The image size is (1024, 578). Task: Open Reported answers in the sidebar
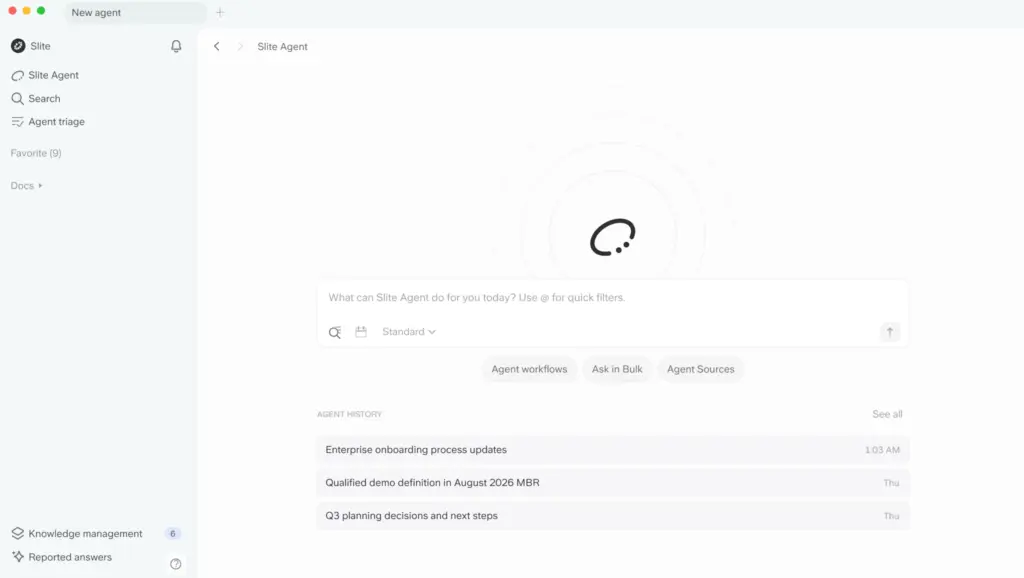coord(70,557)
